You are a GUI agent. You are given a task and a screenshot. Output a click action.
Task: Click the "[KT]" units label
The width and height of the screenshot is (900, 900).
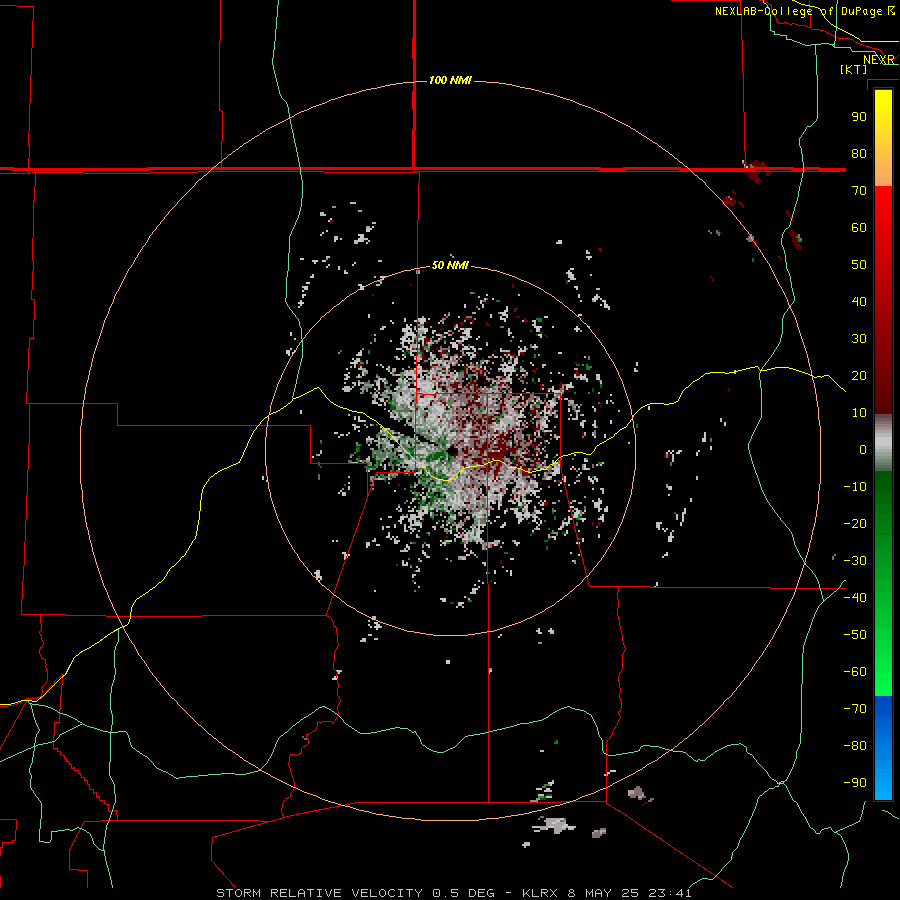coord(854,69)
